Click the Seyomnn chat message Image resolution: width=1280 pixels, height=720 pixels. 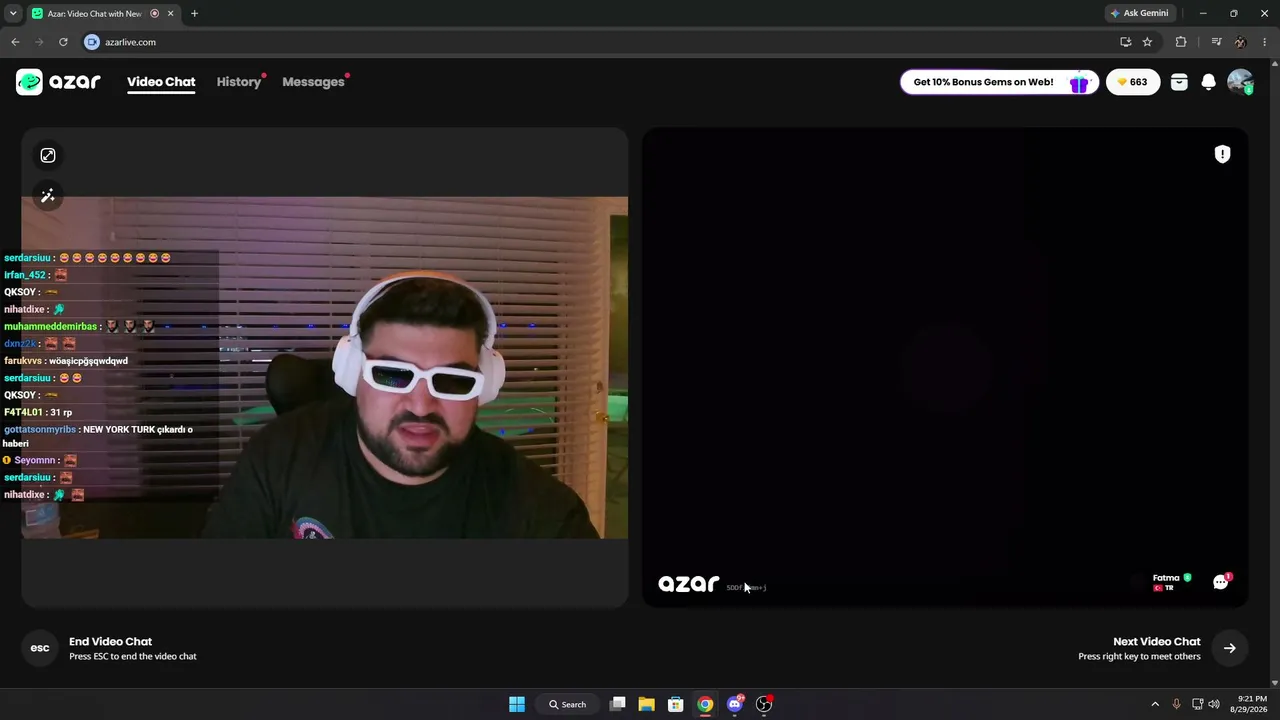tap(39, 460)
